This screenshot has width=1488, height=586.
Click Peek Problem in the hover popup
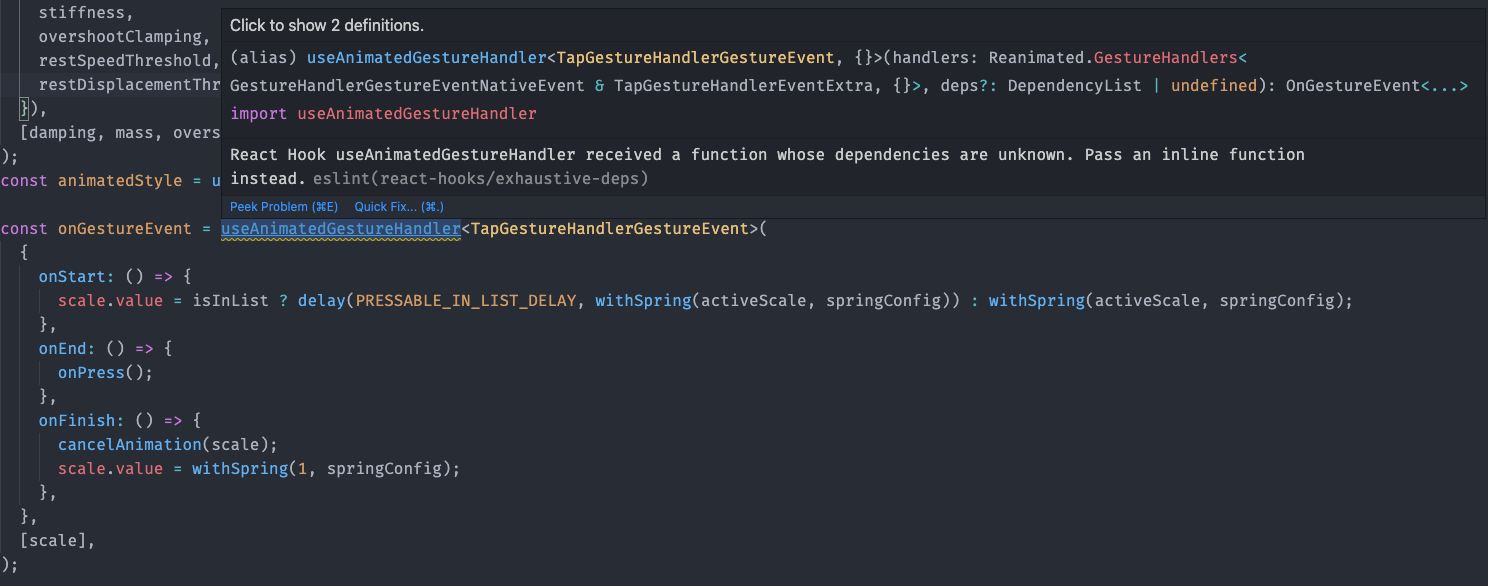[x=283, y=206]
